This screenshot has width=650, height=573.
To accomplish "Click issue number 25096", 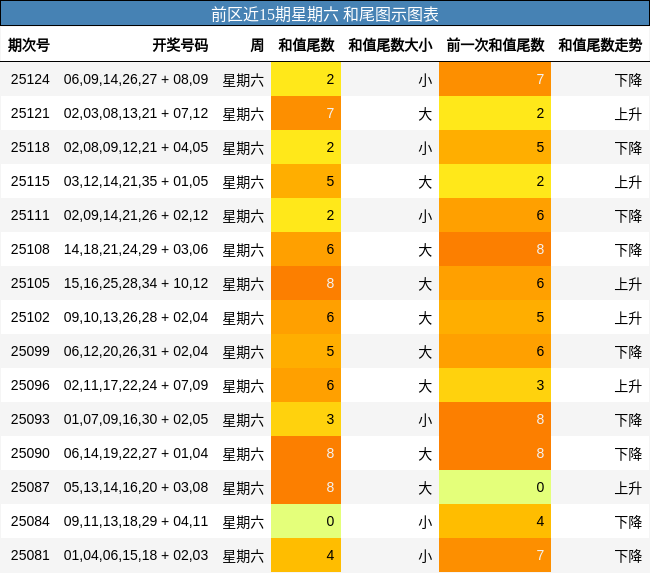I will click(x=30, y=385).
